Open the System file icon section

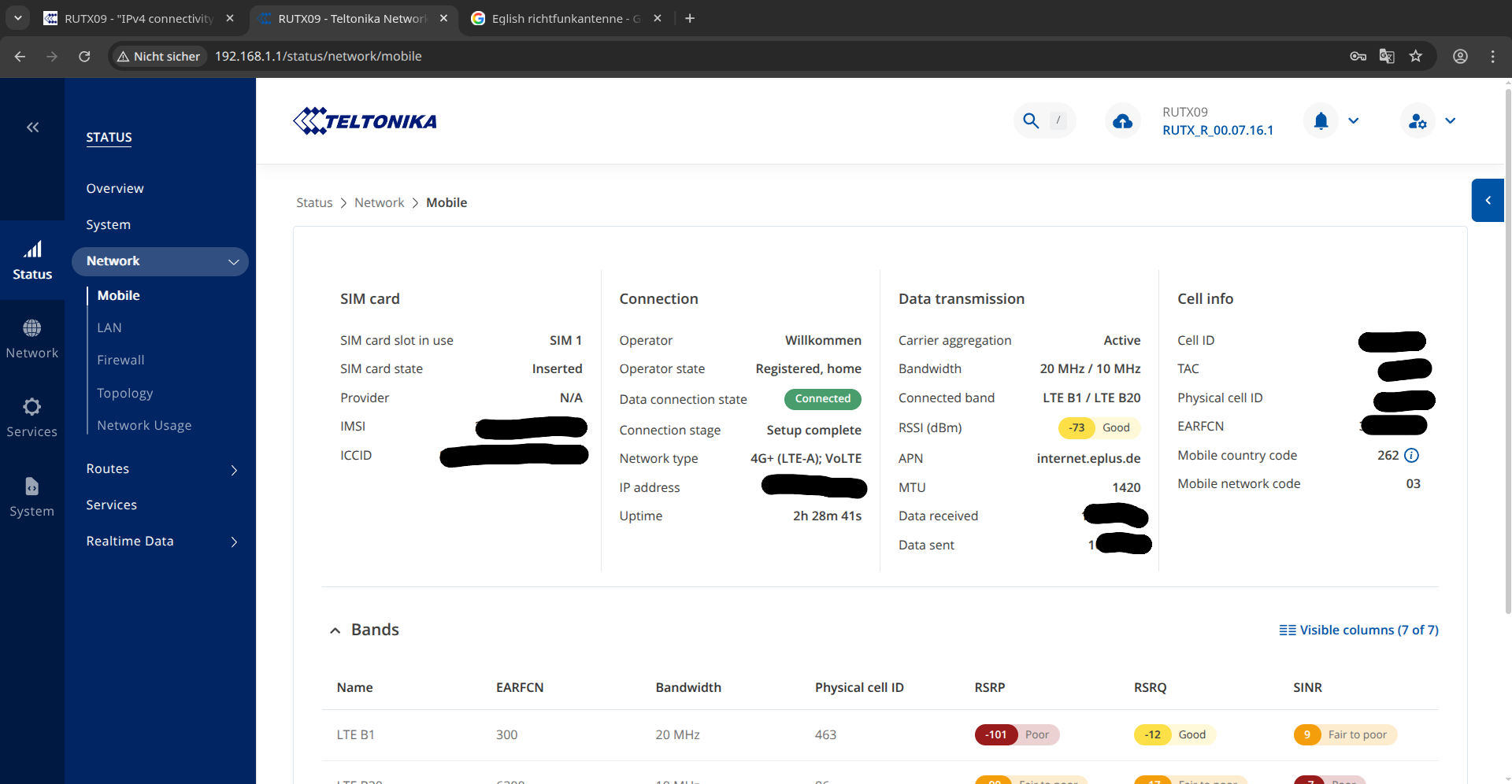coord(32,486)
